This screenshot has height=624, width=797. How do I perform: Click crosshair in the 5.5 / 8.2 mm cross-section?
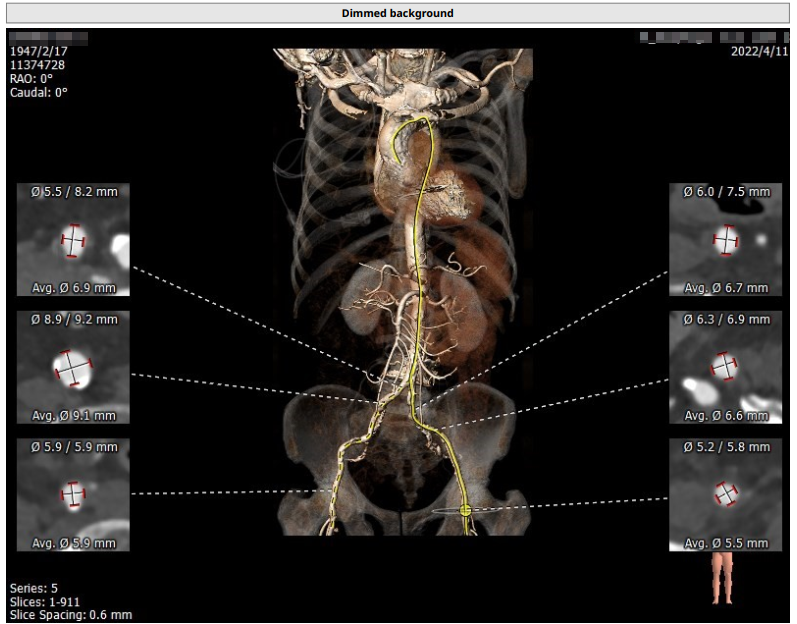pyautogui.click(x=73, y=241)
